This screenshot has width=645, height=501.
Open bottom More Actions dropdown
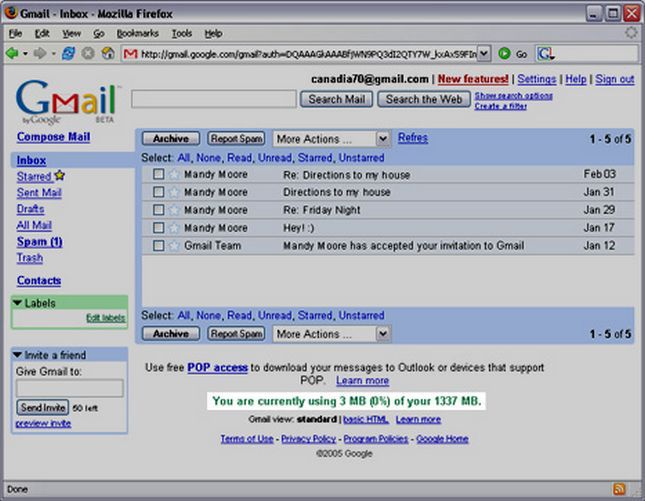pos(332,334)
